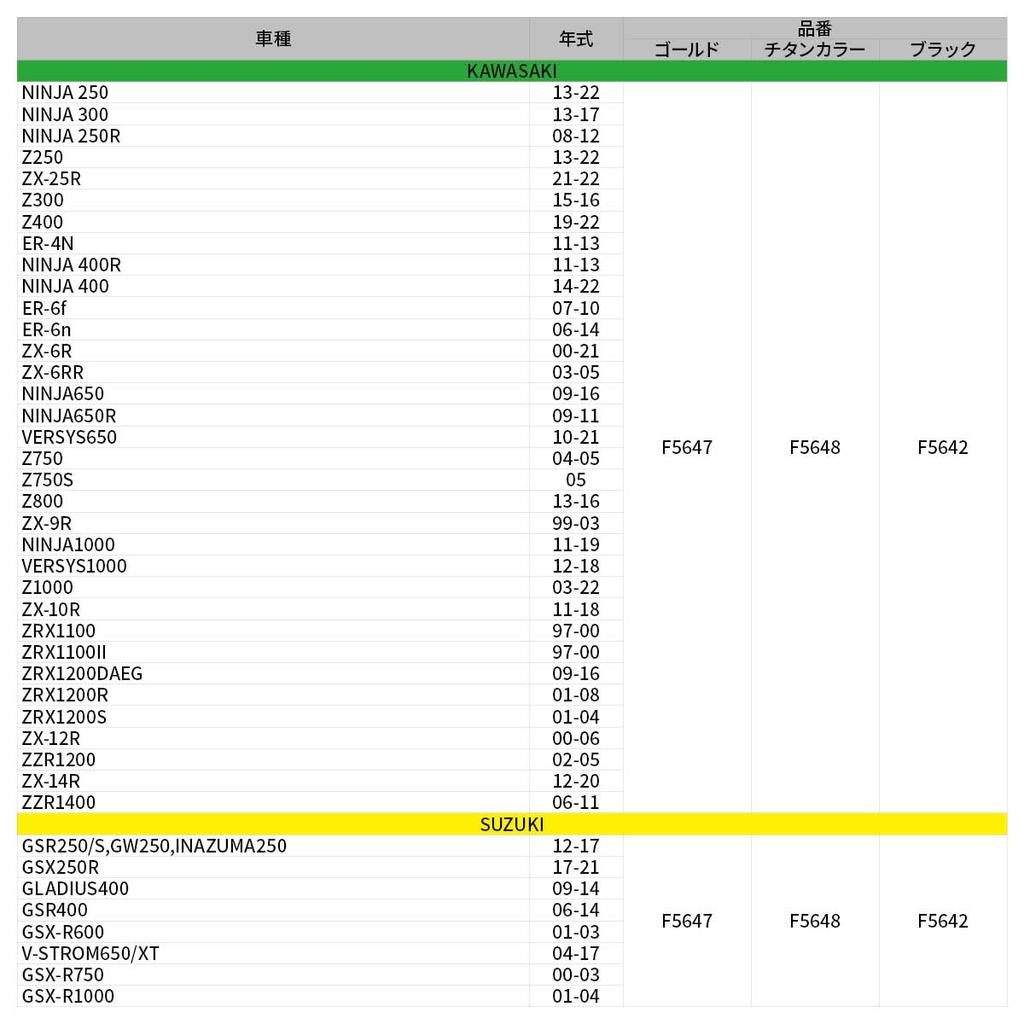
Task: Click the ゴールド sub-header
Action: pos(686,50)
